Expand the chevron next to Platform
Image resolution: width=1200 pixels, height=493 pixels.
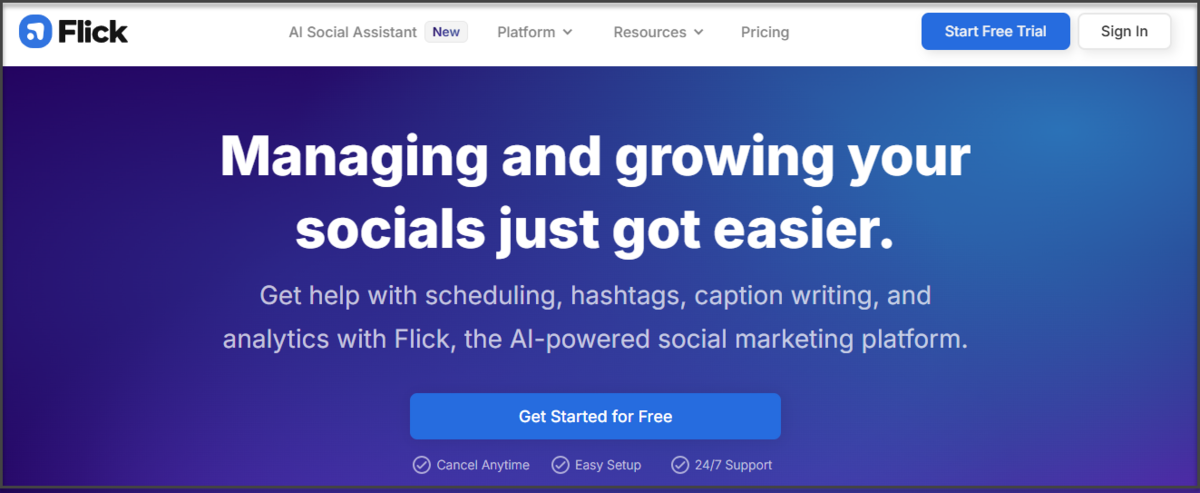click(x=568, y=32)
